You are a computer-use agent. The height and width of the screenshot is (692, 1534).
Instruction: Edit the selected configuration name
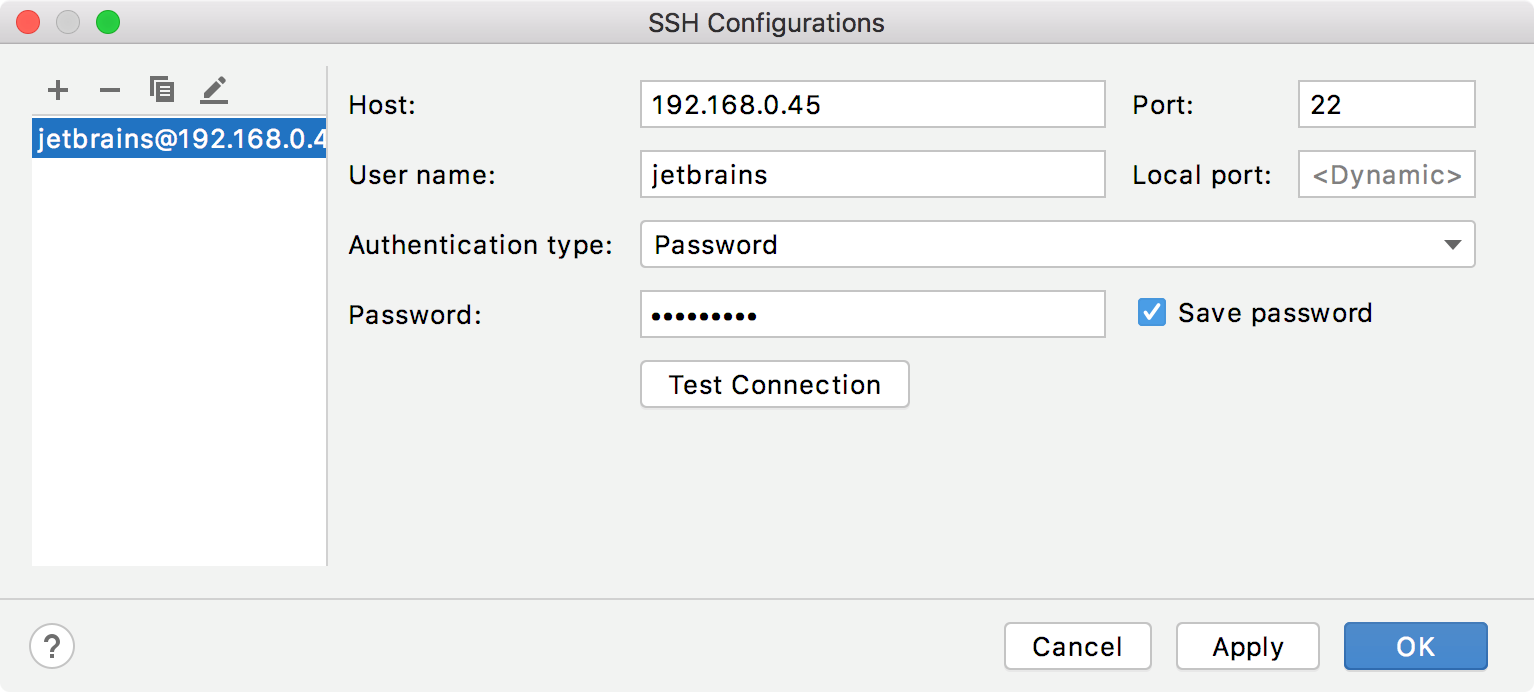213,89
